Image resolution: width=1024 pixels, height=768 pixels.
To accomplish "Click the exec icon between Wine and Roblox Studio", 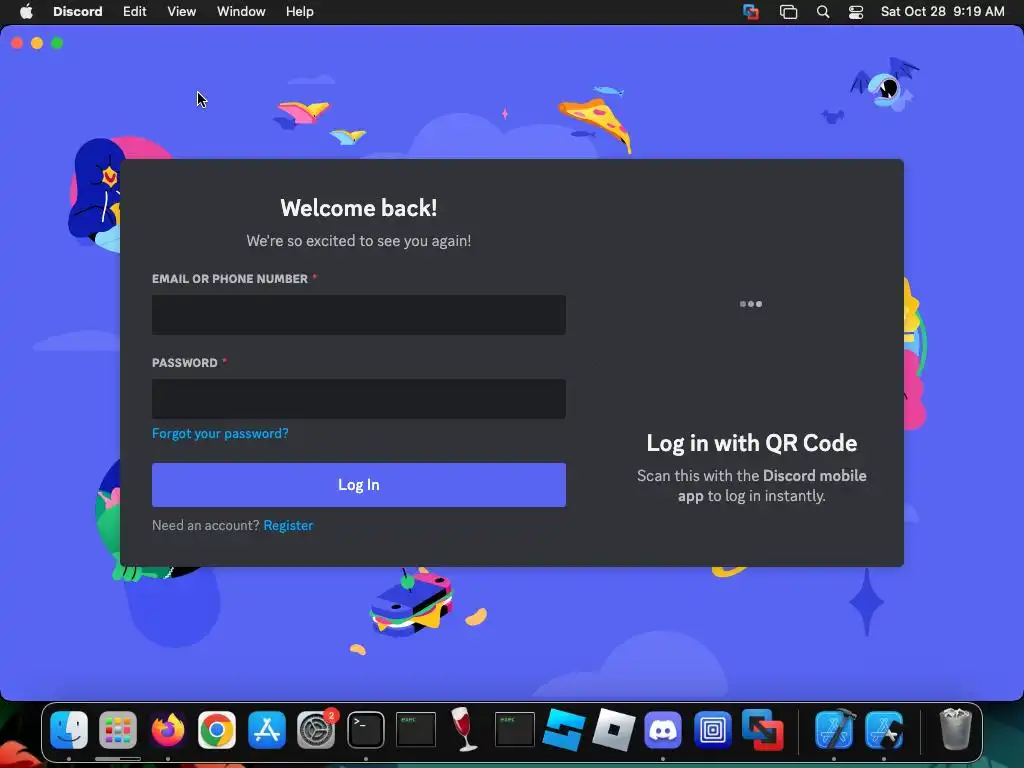I will pyautogui.click(x=514, y=729).
